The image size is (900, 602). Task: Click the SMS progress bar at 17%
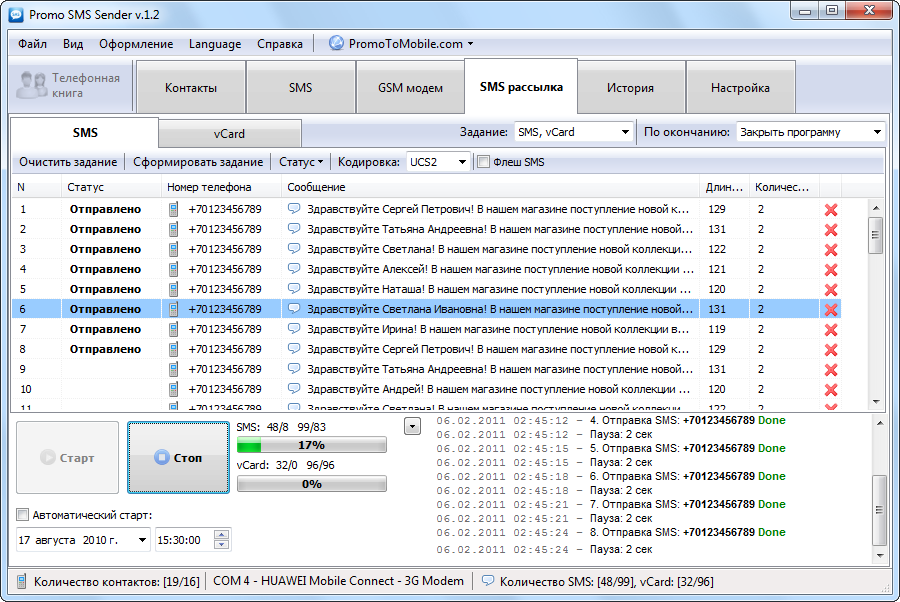[312, 445]
